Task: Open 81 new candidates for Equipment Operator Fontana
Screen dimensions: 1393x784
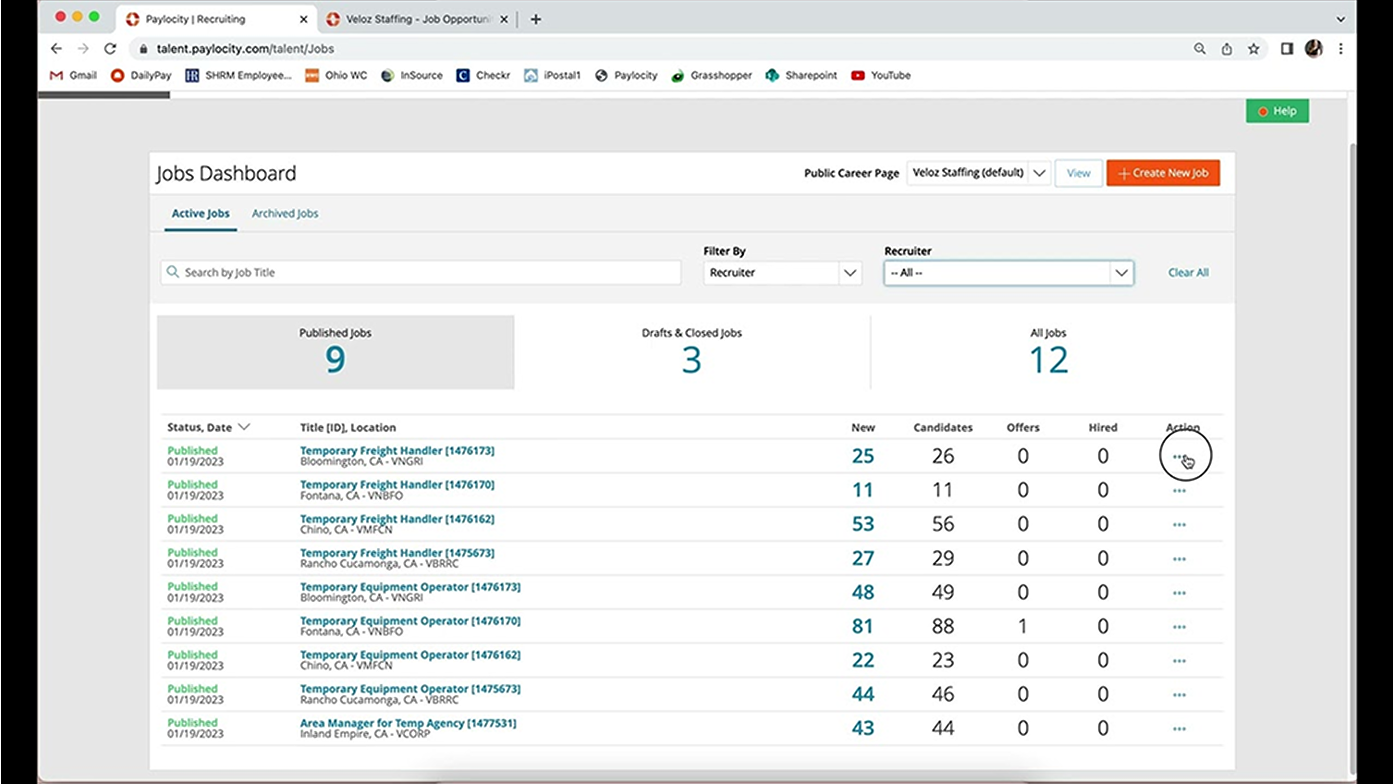Action: 862,627
